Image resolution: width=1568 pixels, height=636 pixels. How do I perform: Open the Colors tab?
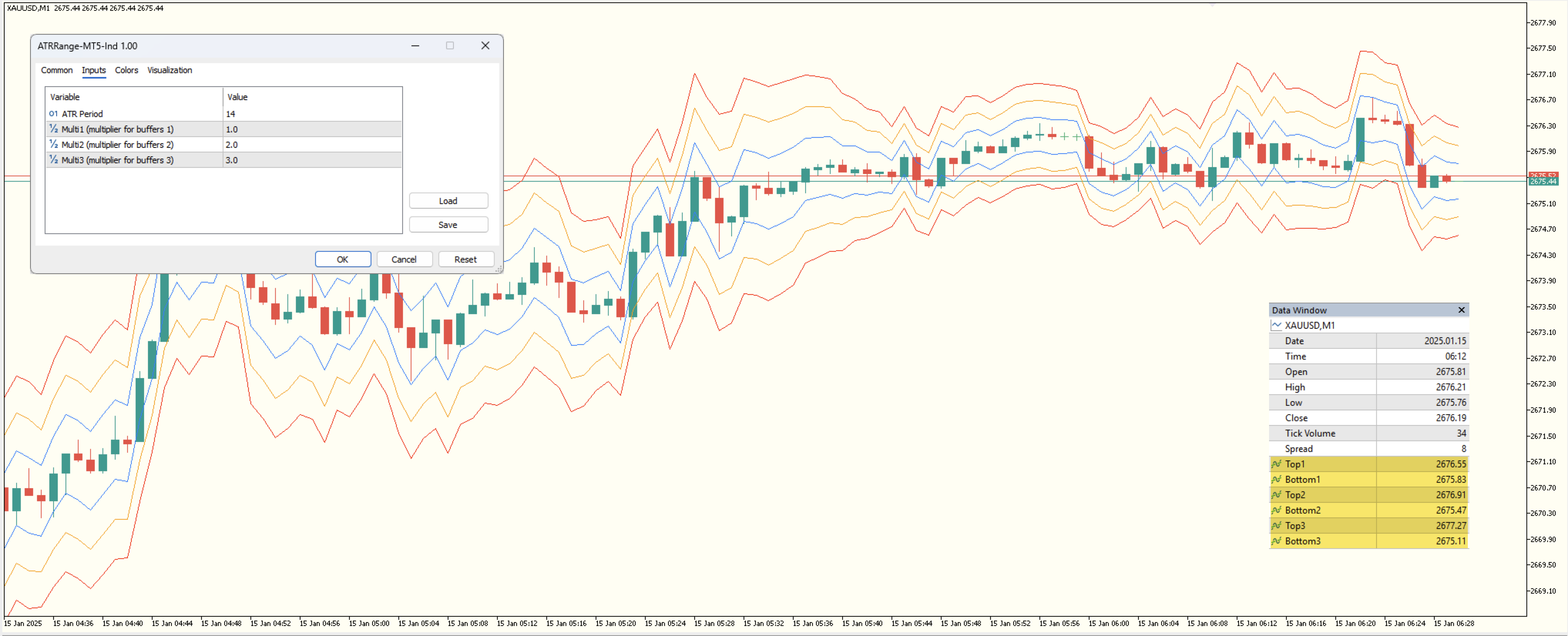tap(127, 70)
